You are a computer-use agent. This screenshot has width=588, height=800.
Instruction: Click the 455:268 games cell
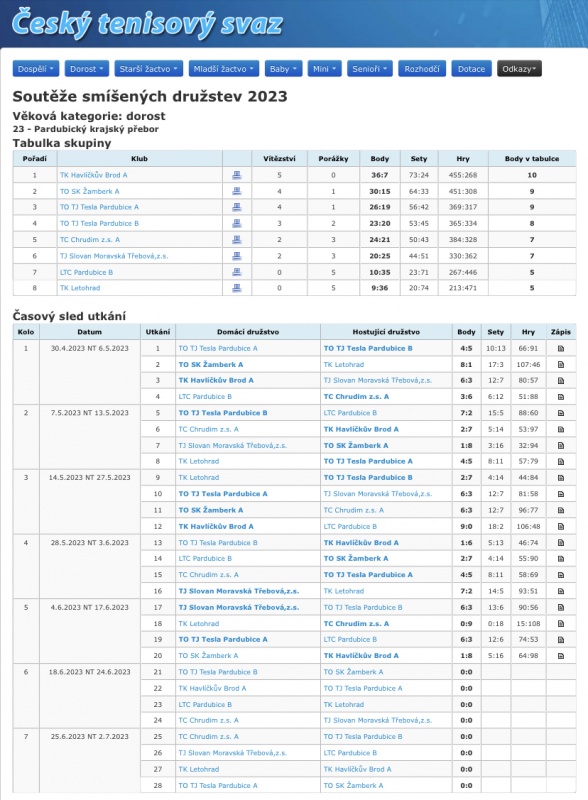click(463, 175)
